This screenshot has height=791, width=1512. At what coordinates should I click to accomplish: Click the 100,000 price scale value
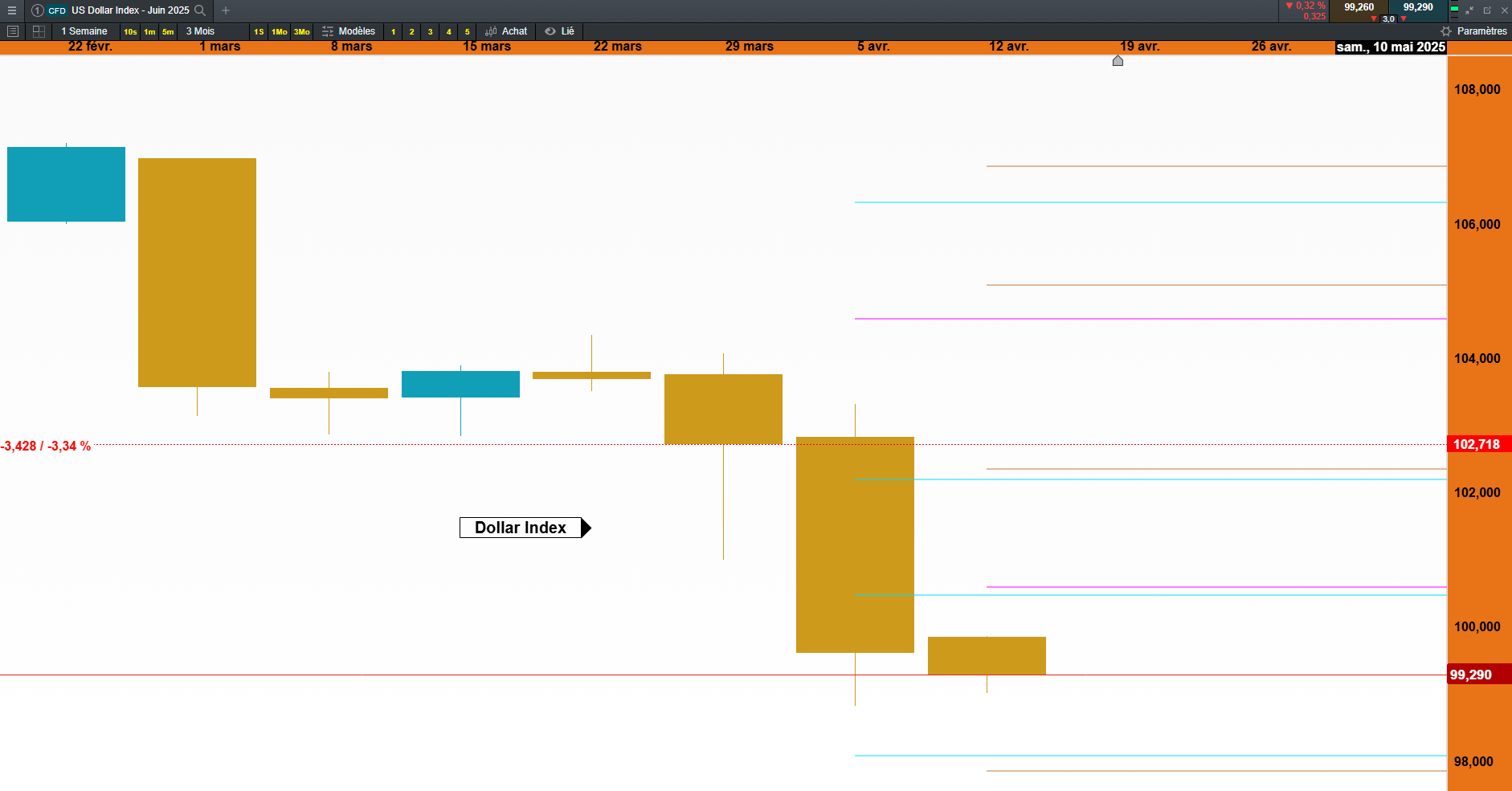pos(1477,627)
